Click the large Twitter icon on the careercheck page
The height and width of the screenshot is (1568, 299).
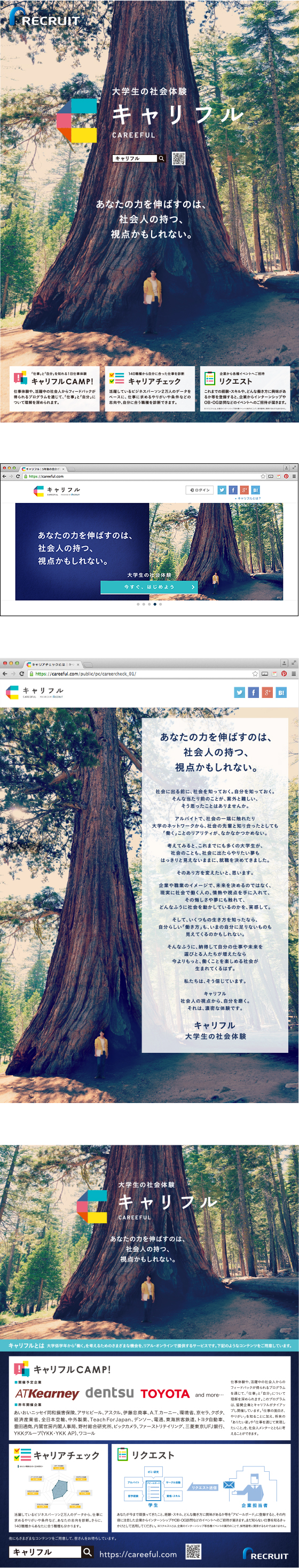click(239, 692)
